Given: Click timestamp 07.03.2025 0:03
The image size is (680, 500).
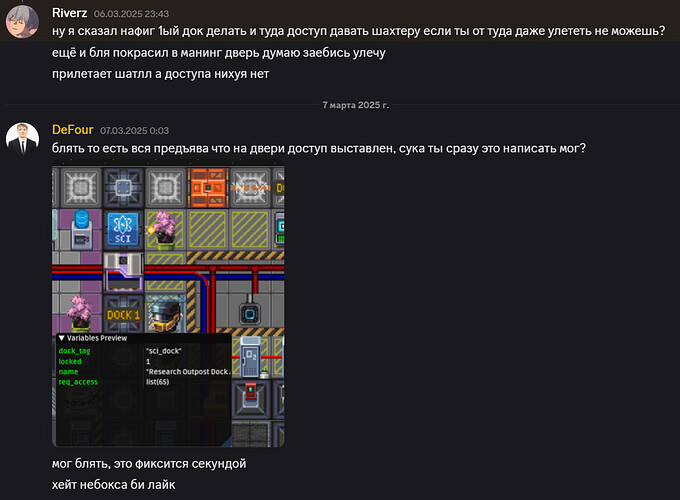Looking at the screenshot, I should (x=134, y=131).
